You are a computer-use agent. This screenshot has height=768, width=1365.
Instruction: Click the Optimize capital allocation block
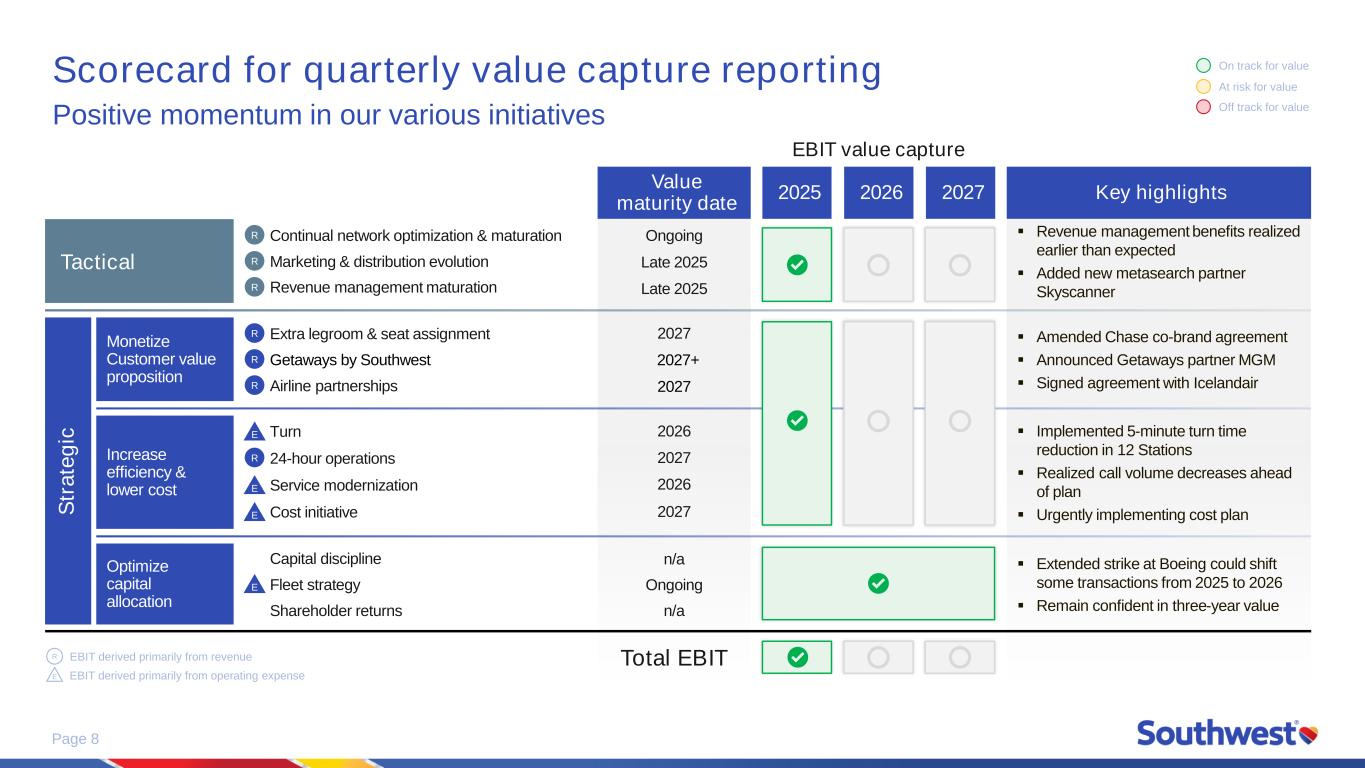164,584
